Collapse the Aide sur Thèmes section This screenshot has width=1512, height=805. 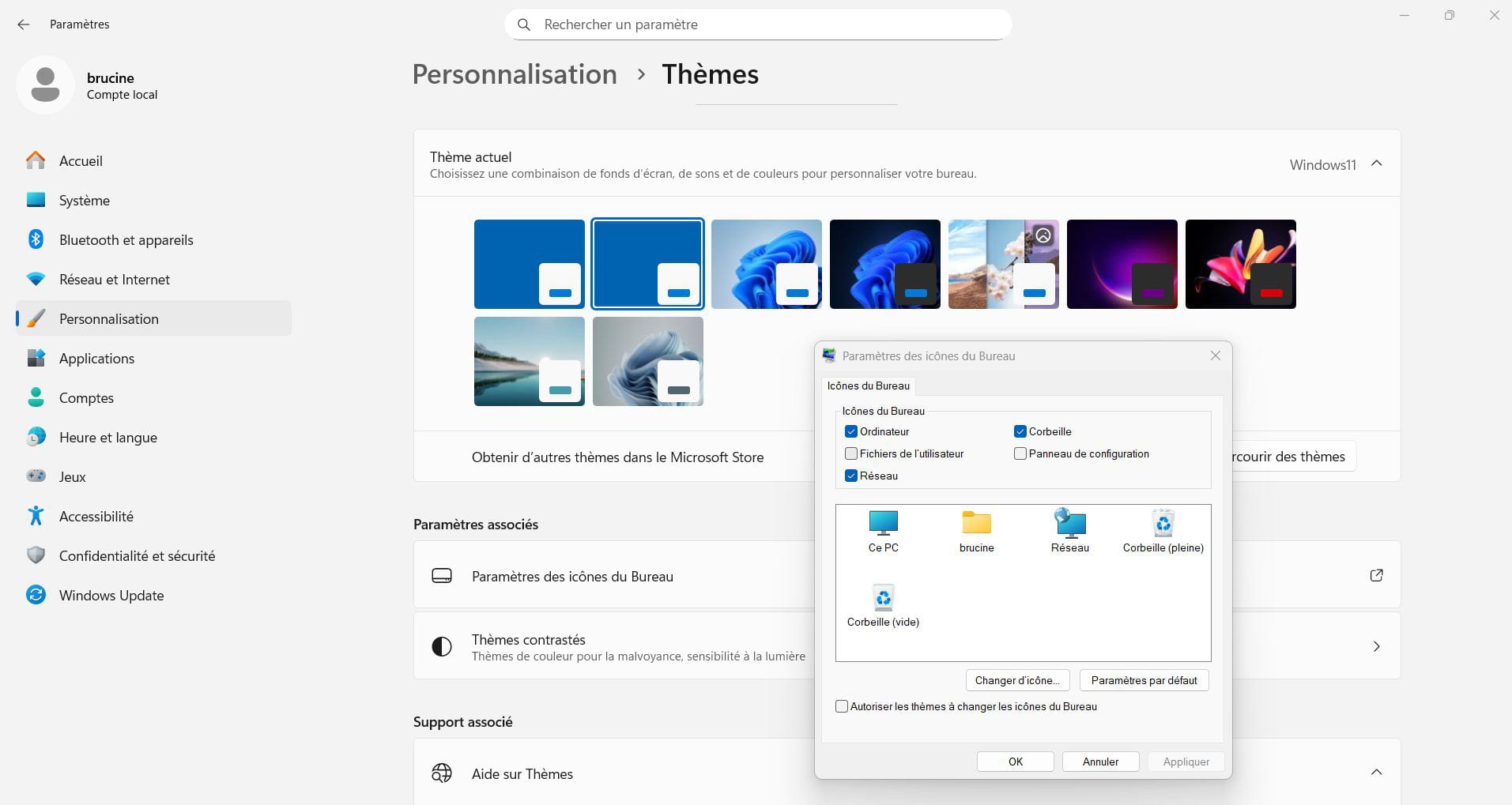(x=1376, y=773)
